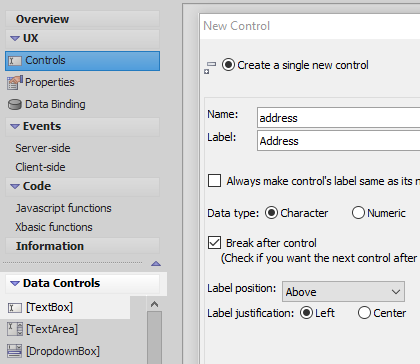Select [TextArea] in Data Controls
The width and height of the screenshot is (420, 364).
pos(52,329)
